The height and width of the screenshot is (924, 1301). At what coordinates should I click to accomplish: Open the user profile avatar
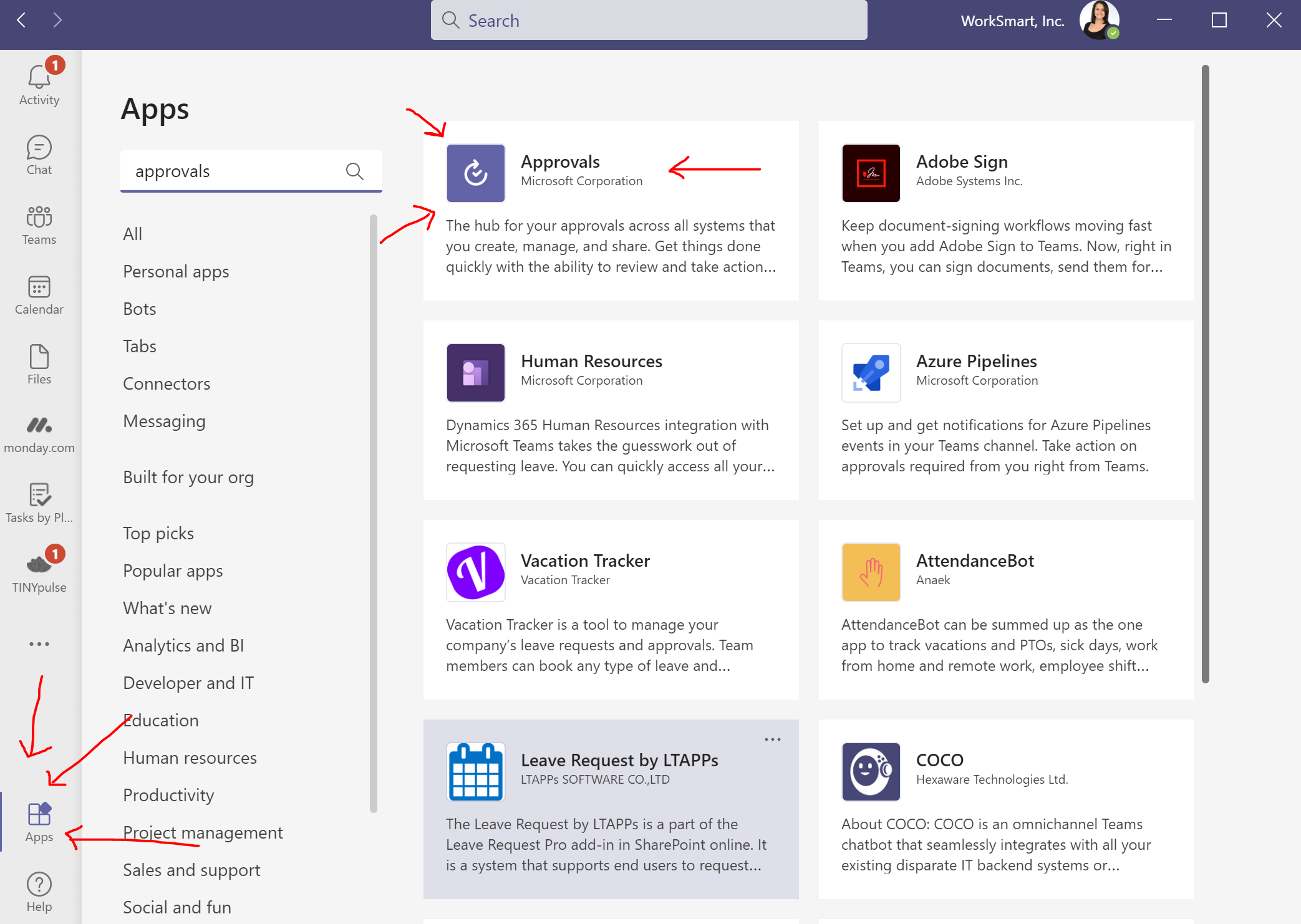tap(1099, 21)
